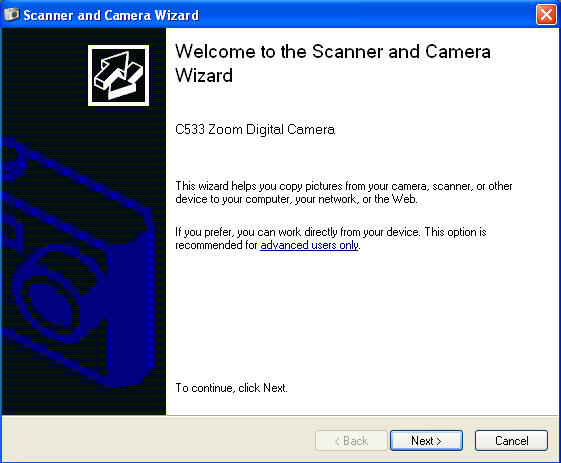
Task: Click the camera icon in the title bar
Action: pyautogui.click(x=11, y=14)
